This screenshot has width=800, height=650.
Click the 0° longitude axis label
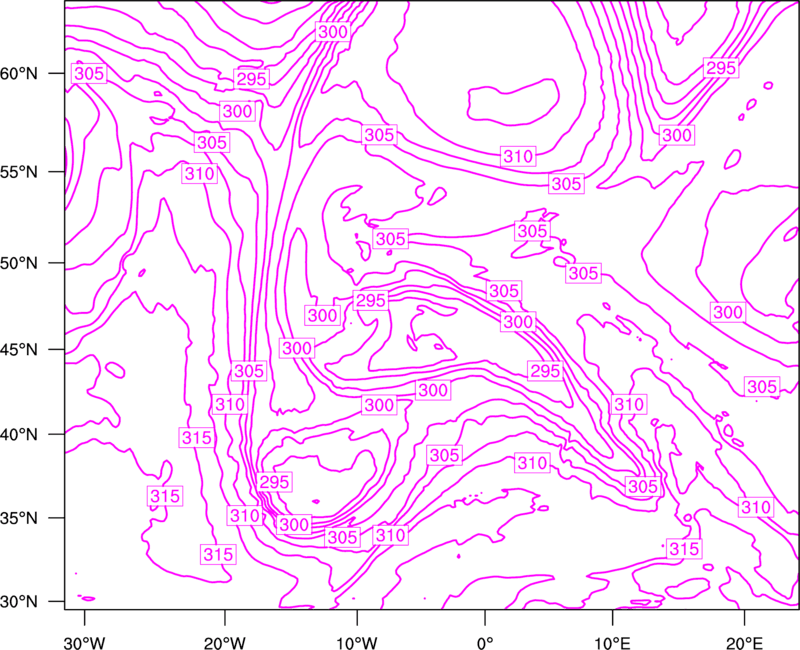485,642
